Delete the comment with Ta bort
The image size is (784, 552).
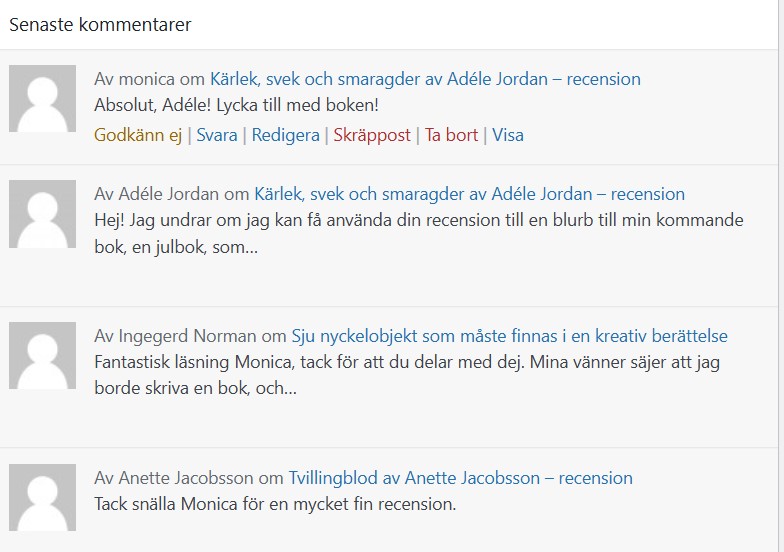point(452,135)
